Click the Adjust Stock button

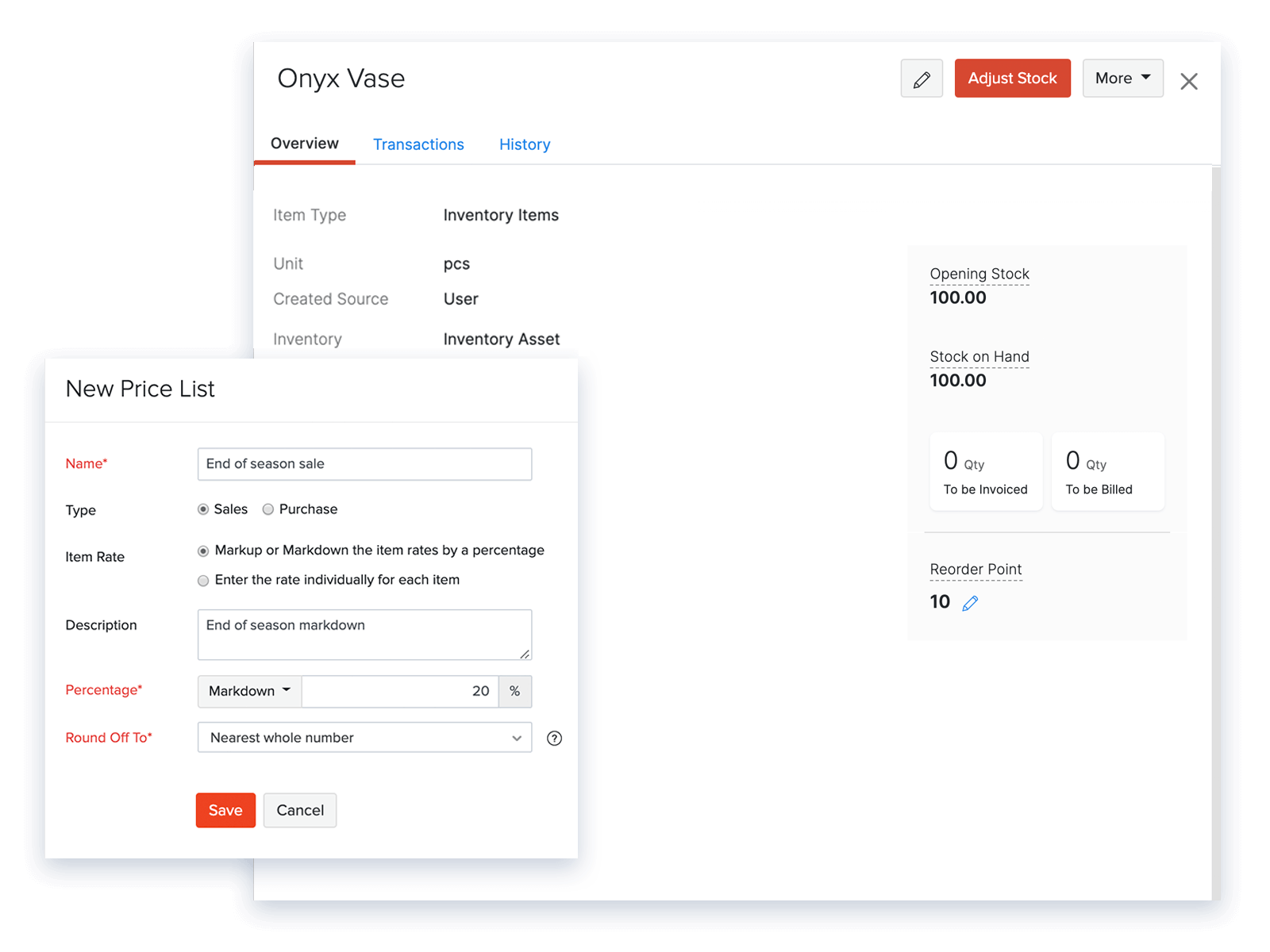1012,78
